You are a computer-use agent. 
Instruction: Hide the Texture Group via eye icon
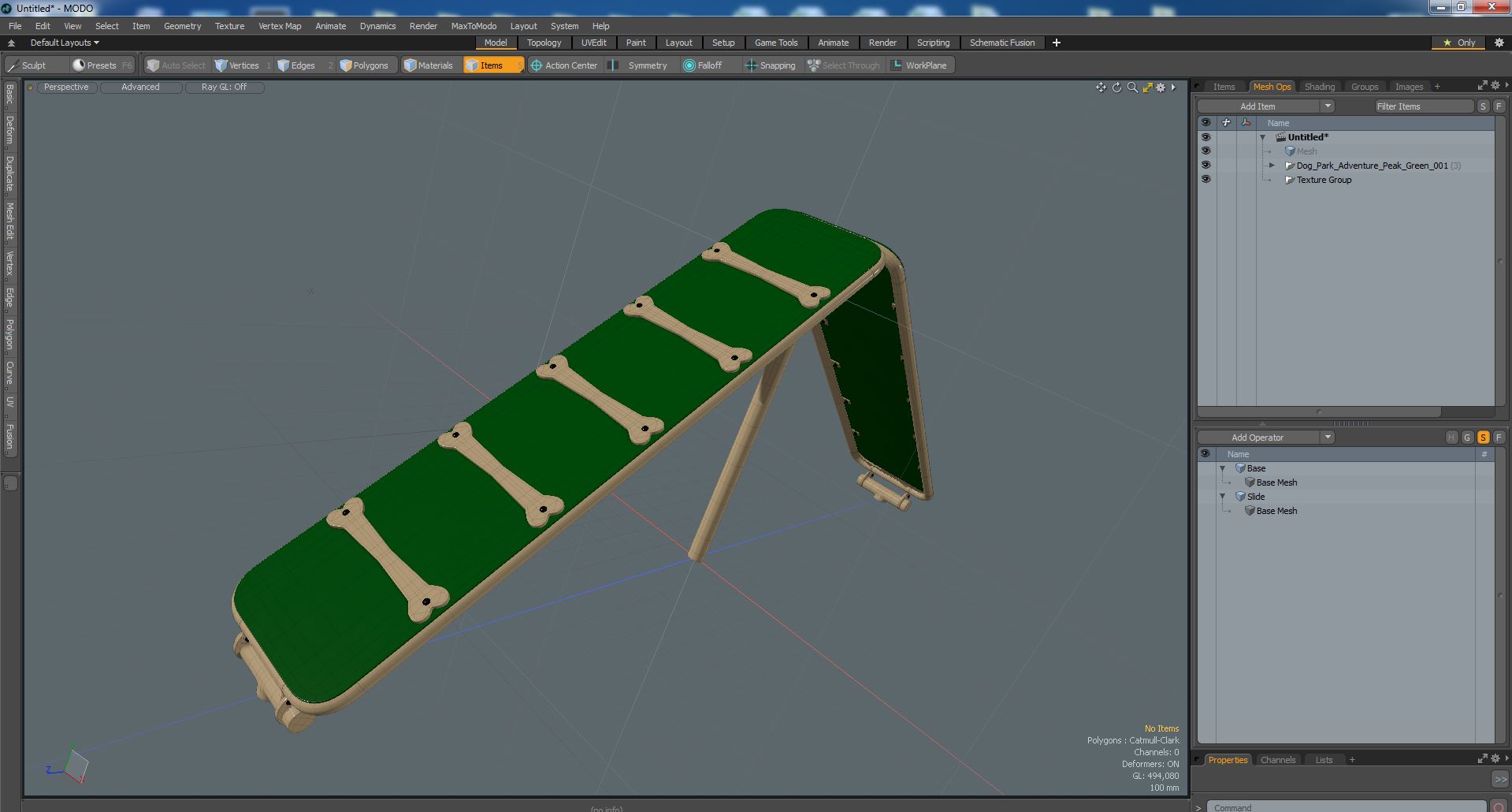pyautogui.click(x=1206, y=180)
